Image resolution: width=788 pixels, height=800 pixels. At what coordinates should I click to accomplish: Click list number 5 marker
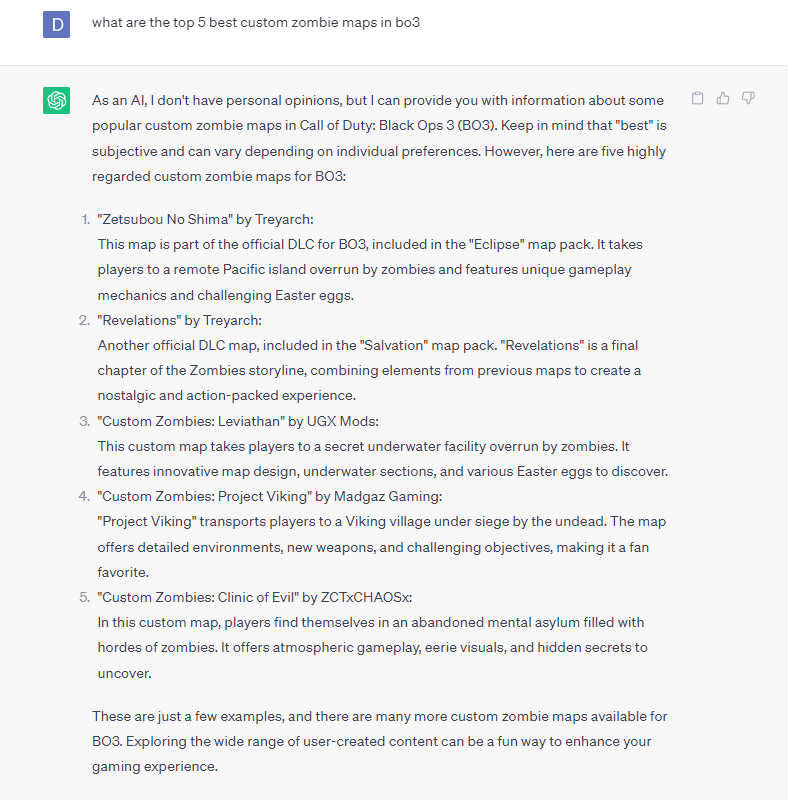(x=85, y=597)
